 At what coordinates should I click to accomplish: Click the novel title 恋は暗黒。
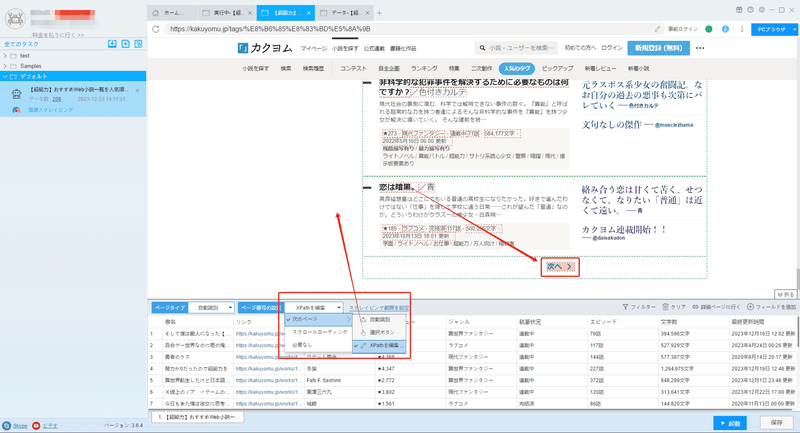coord(397,187)
